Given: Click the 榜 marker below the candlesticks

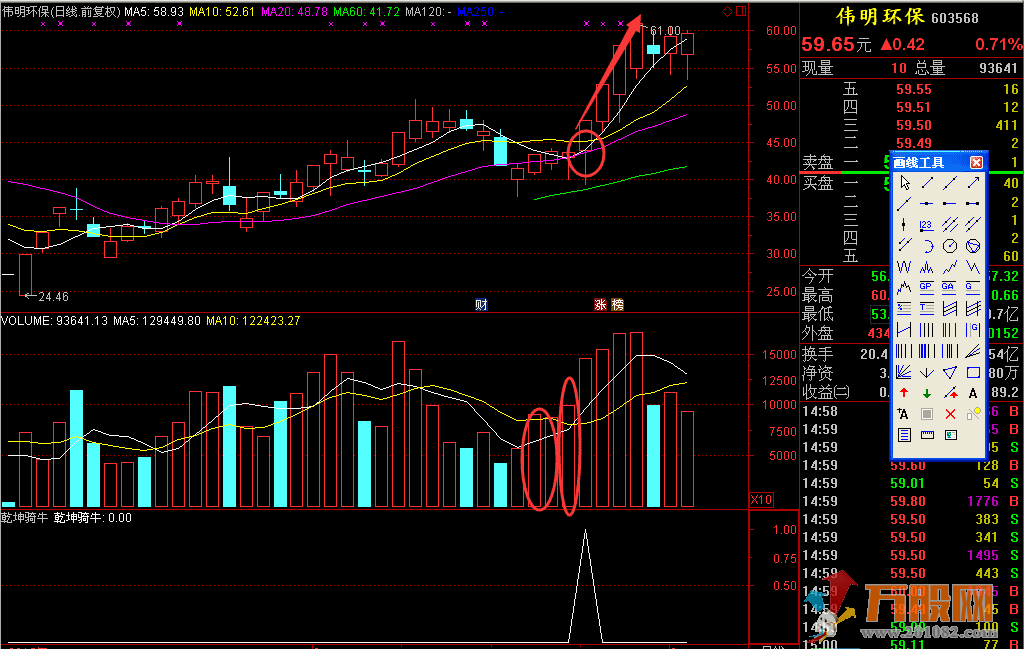Looking at the screenshot, I should click(617, 305).
